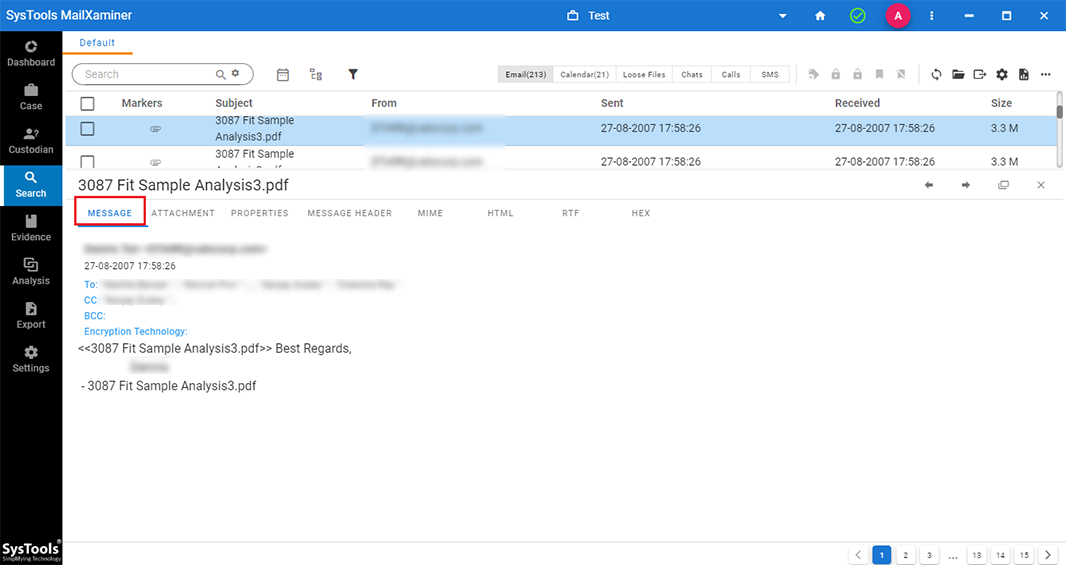Go to page 2 of results
This screenshot has height=565, width=1066.
tap(906, 555)
